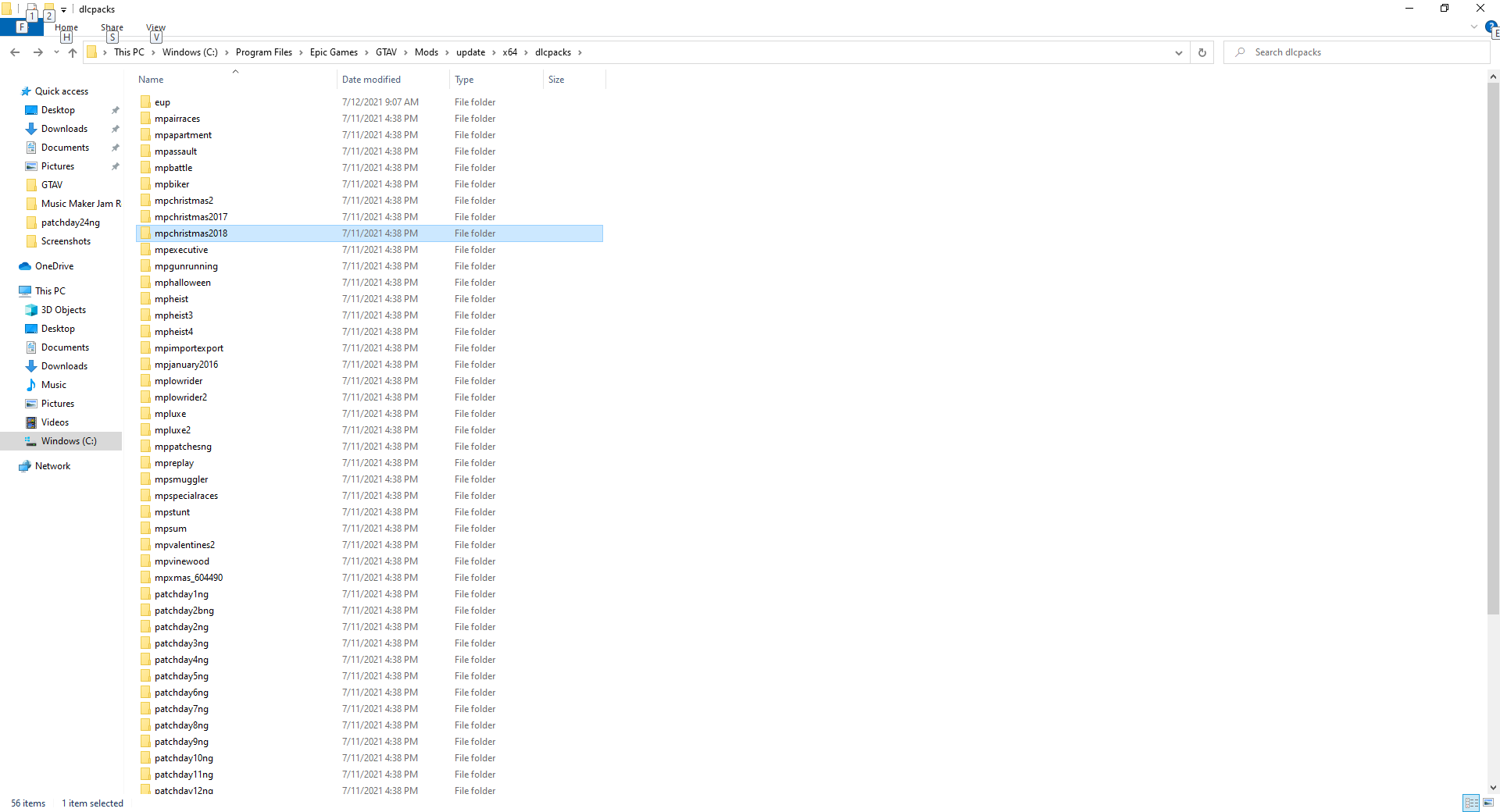Expand the chevron after GTAV breadcrumb

click(x=405, y=52)
